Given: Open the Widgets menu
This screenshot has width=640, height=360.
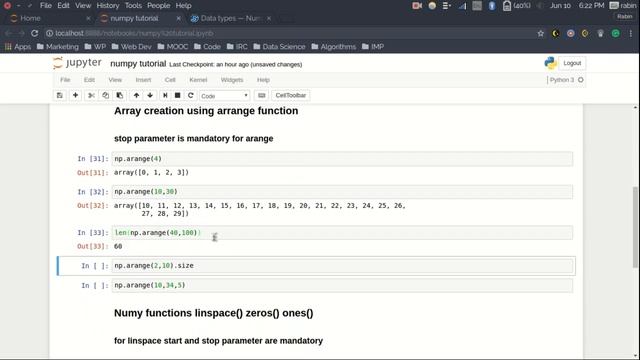Looking at the screenshot, I should (232, 80).
